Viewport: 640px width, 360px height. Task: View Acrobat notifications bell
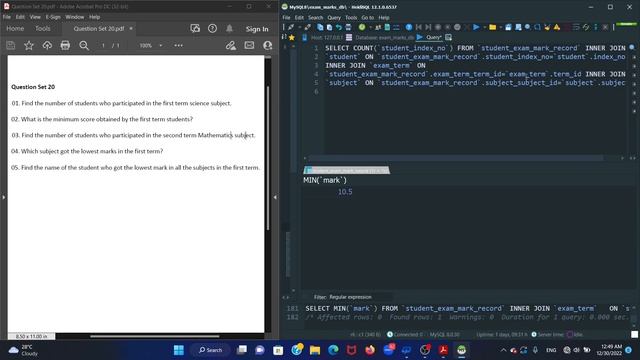coord(229,29)
